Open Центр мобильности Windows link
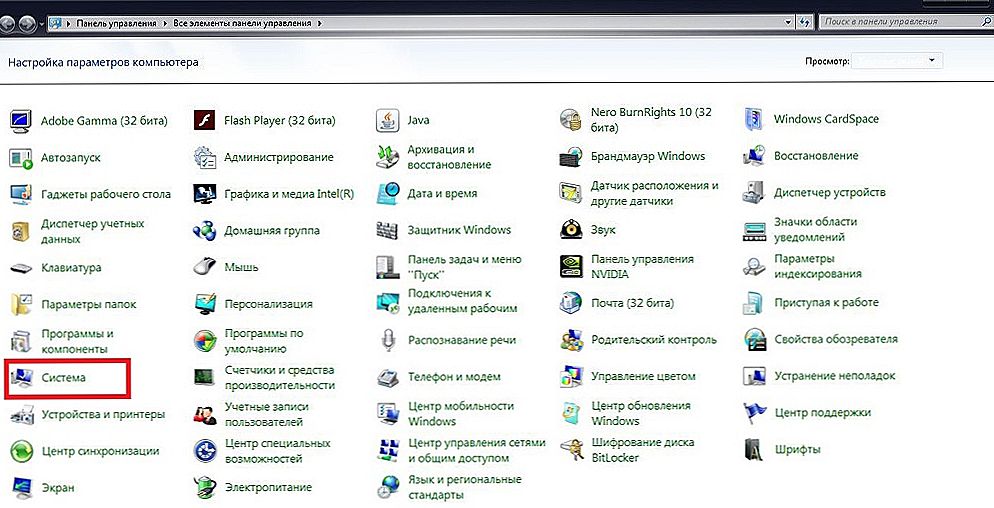 [x=461, y=414]
